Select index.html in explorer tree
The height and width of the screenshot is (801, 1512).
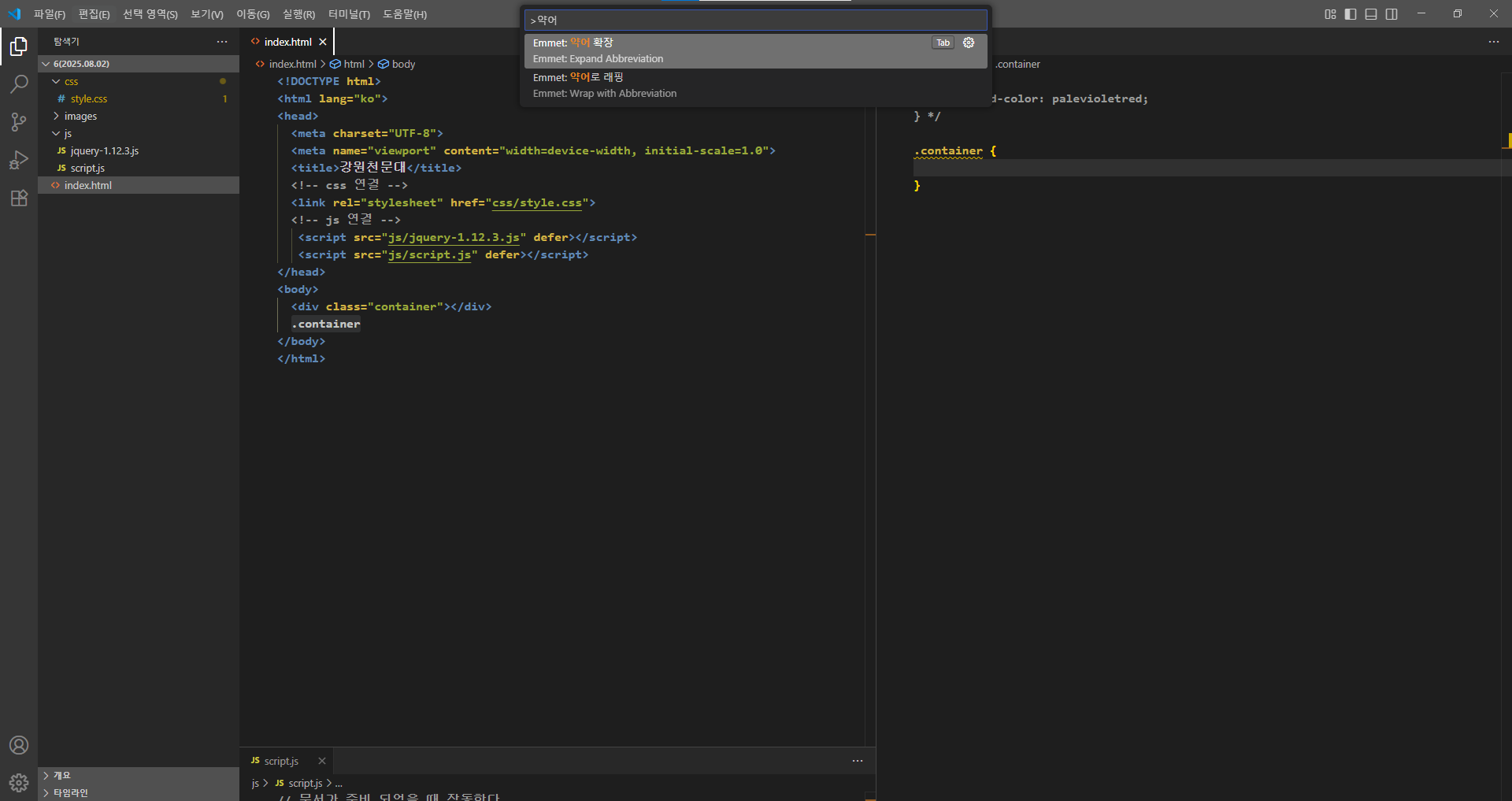pyautogui.click(x=138, y=185)
